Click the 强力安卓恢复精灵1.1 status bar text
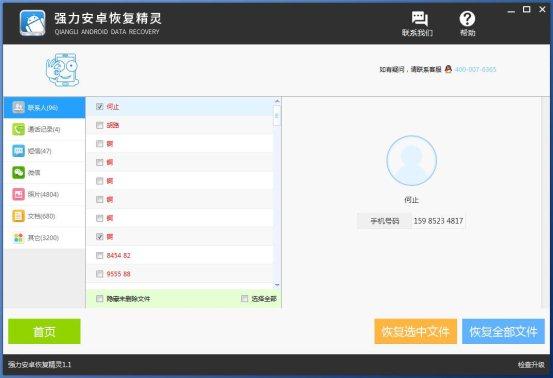This screenshot has height=378, width=553. pos(40,365)
